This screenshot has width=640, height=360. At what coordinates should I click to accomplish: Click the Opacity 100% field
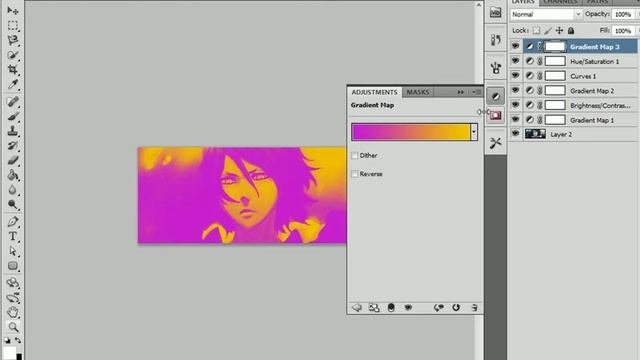pos(623,14)
